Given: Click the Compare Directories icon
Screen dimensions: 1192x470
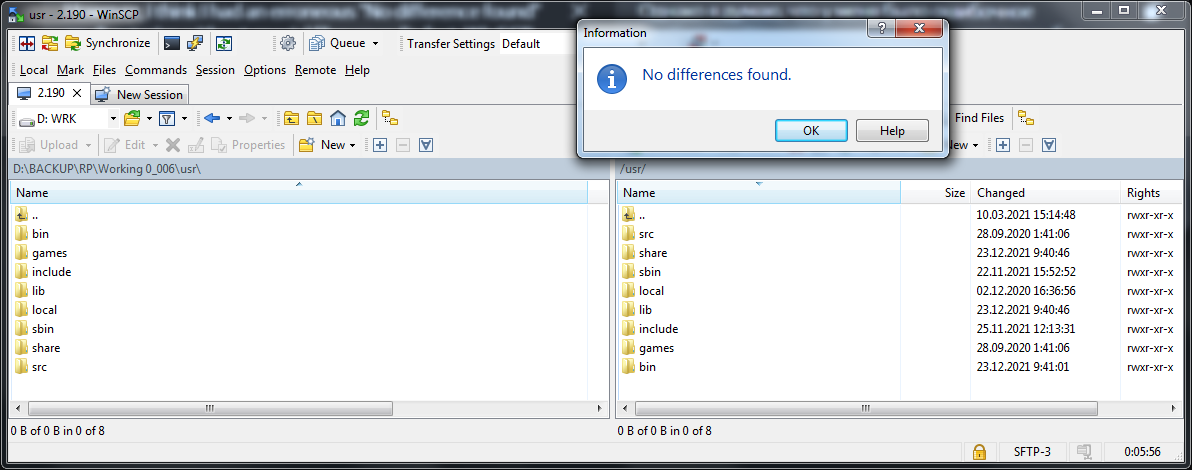Looking at the screenshot, I should 27,43.
